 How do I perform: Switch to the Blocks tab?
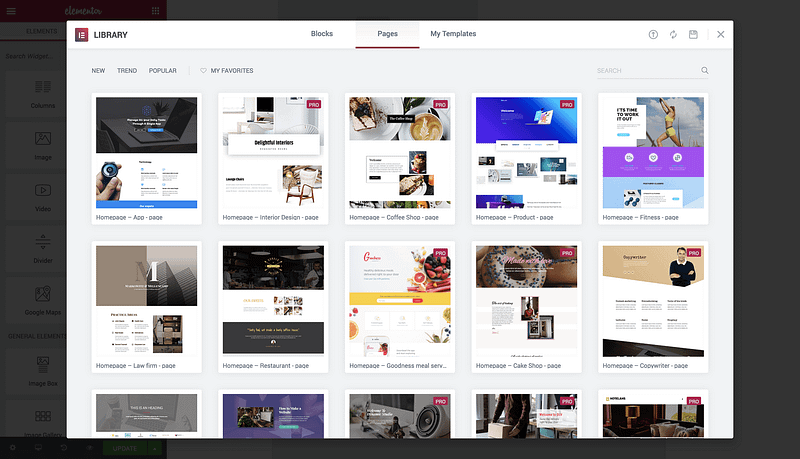322,34
